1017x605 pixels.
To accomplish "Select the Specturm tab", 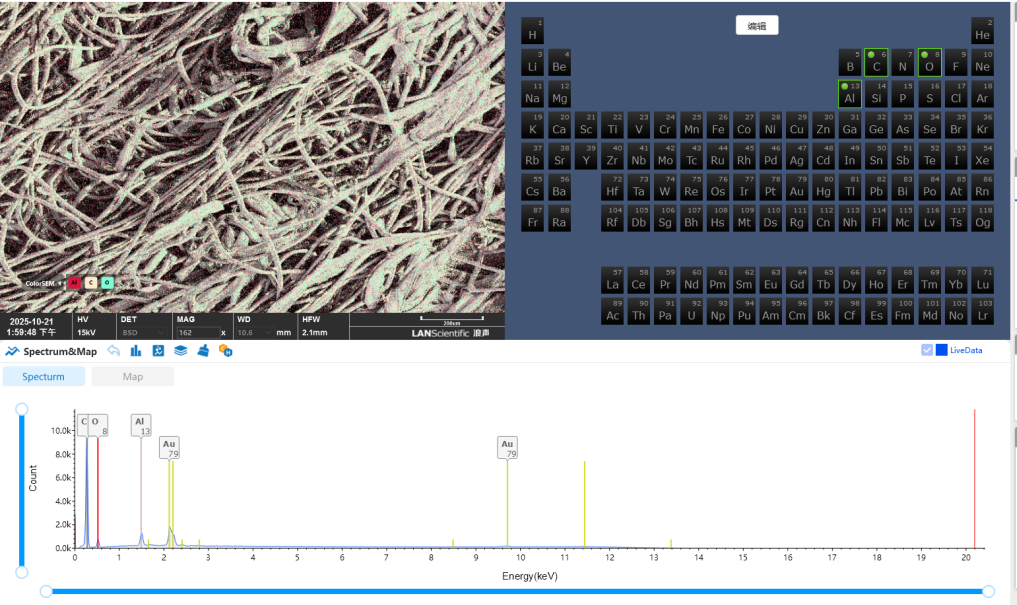I will (43, 377).
